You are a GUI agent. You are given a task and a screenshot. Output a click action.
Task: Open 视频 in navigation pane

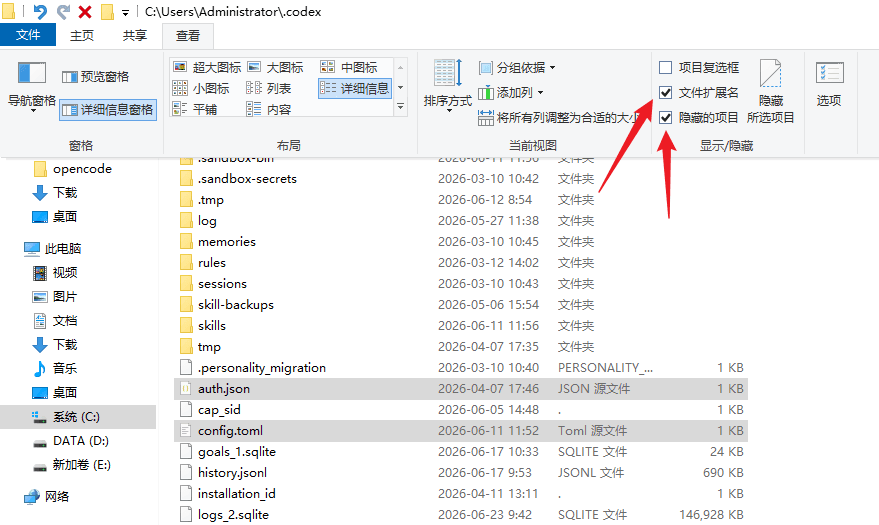[65, 273]
